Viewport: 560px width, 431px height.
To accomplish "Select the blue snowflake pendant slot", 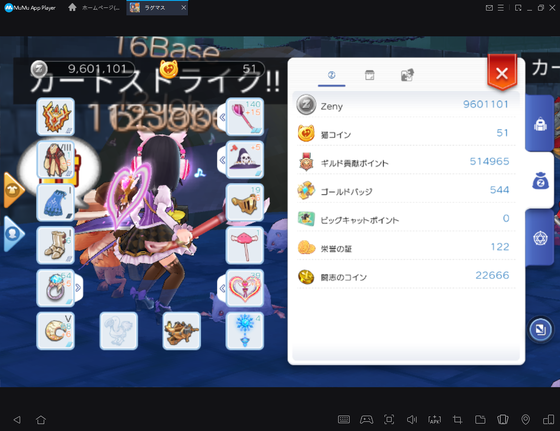I will 245,331.
